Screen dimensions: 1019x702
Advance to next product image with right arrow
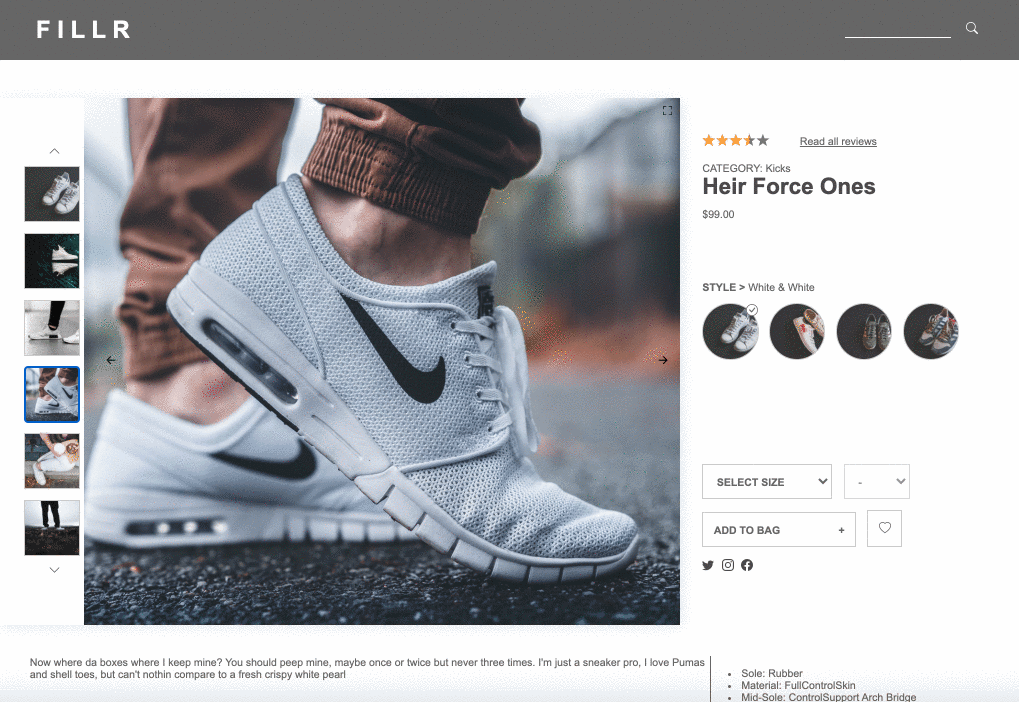click(662, 360)
